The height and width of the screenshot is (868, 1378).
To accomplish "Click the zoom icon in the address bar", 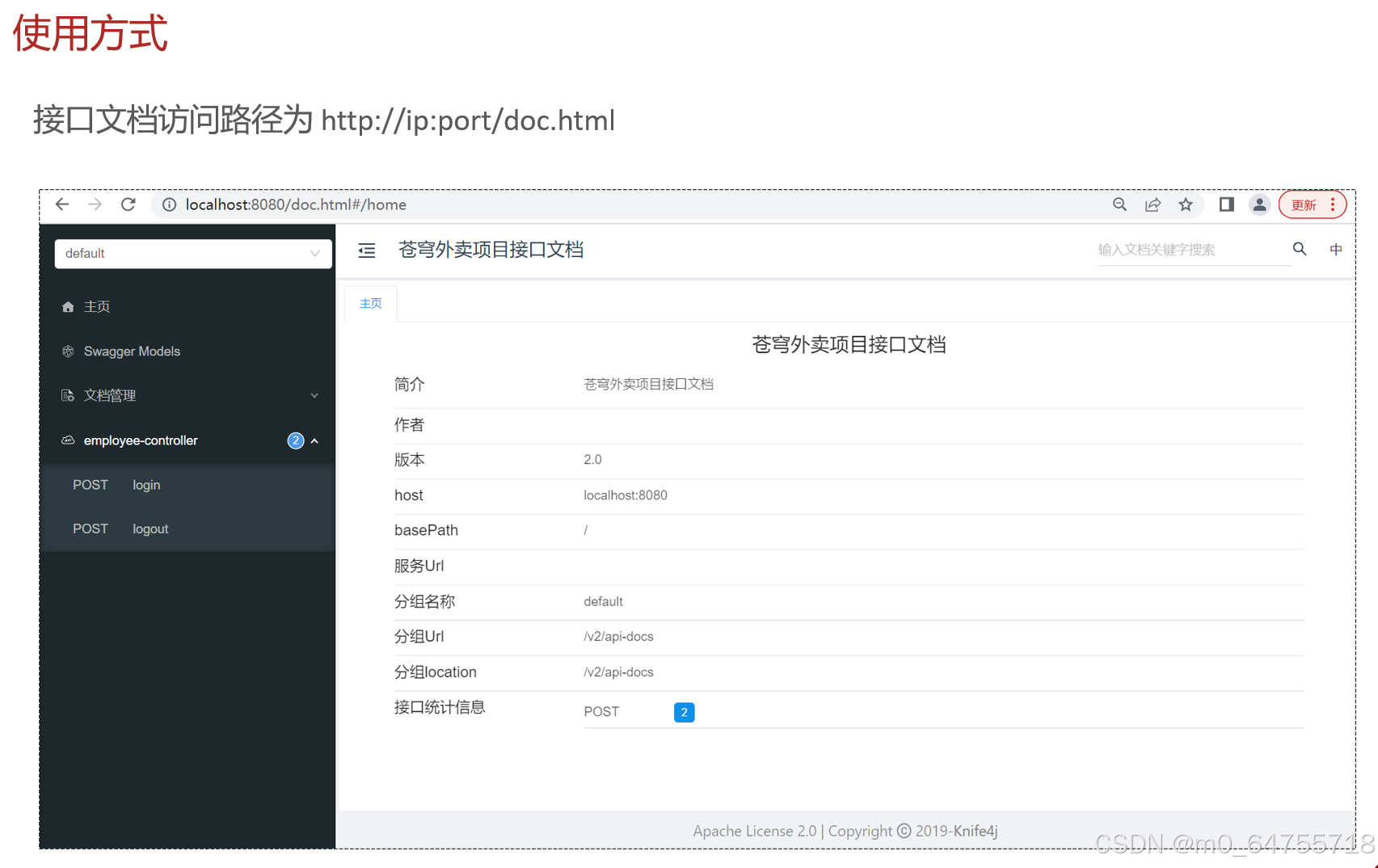I will [1119, 204].
